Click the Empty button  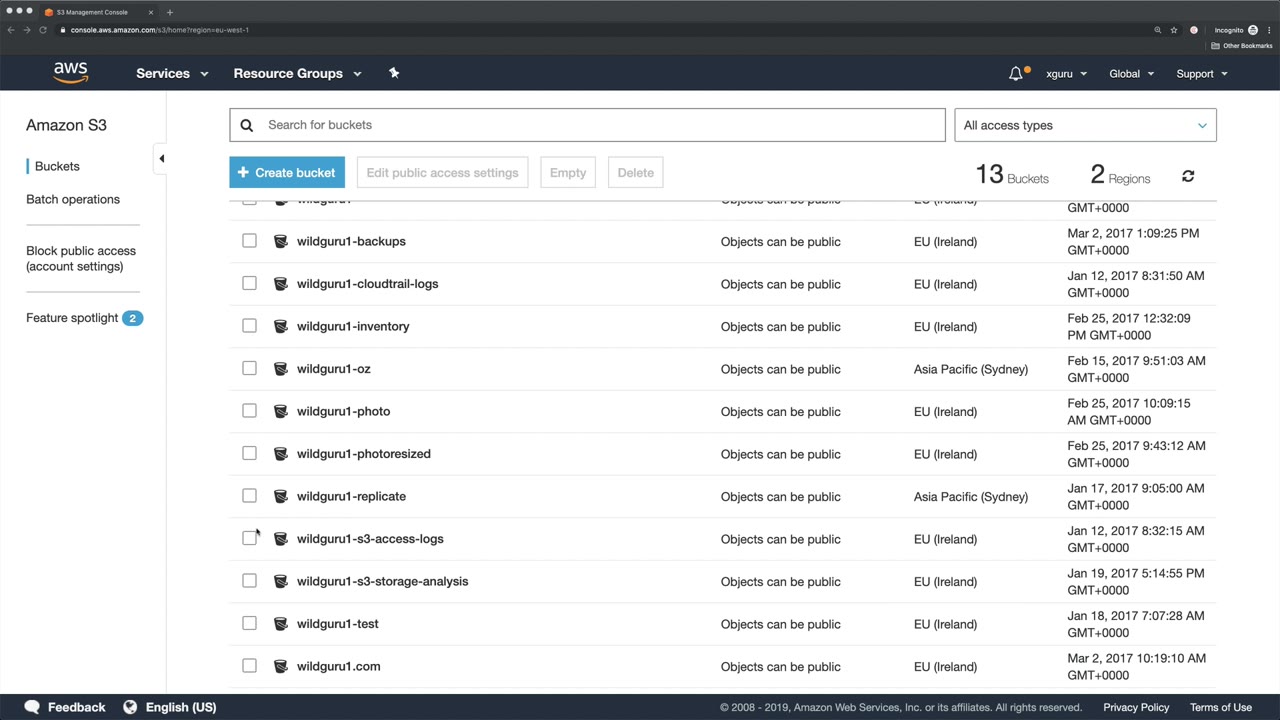click(568, 172)
